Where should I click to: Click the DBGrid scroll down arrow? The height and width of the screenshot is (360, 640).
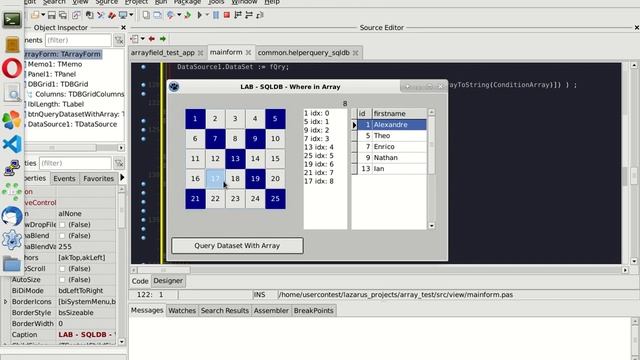(431, 226)
